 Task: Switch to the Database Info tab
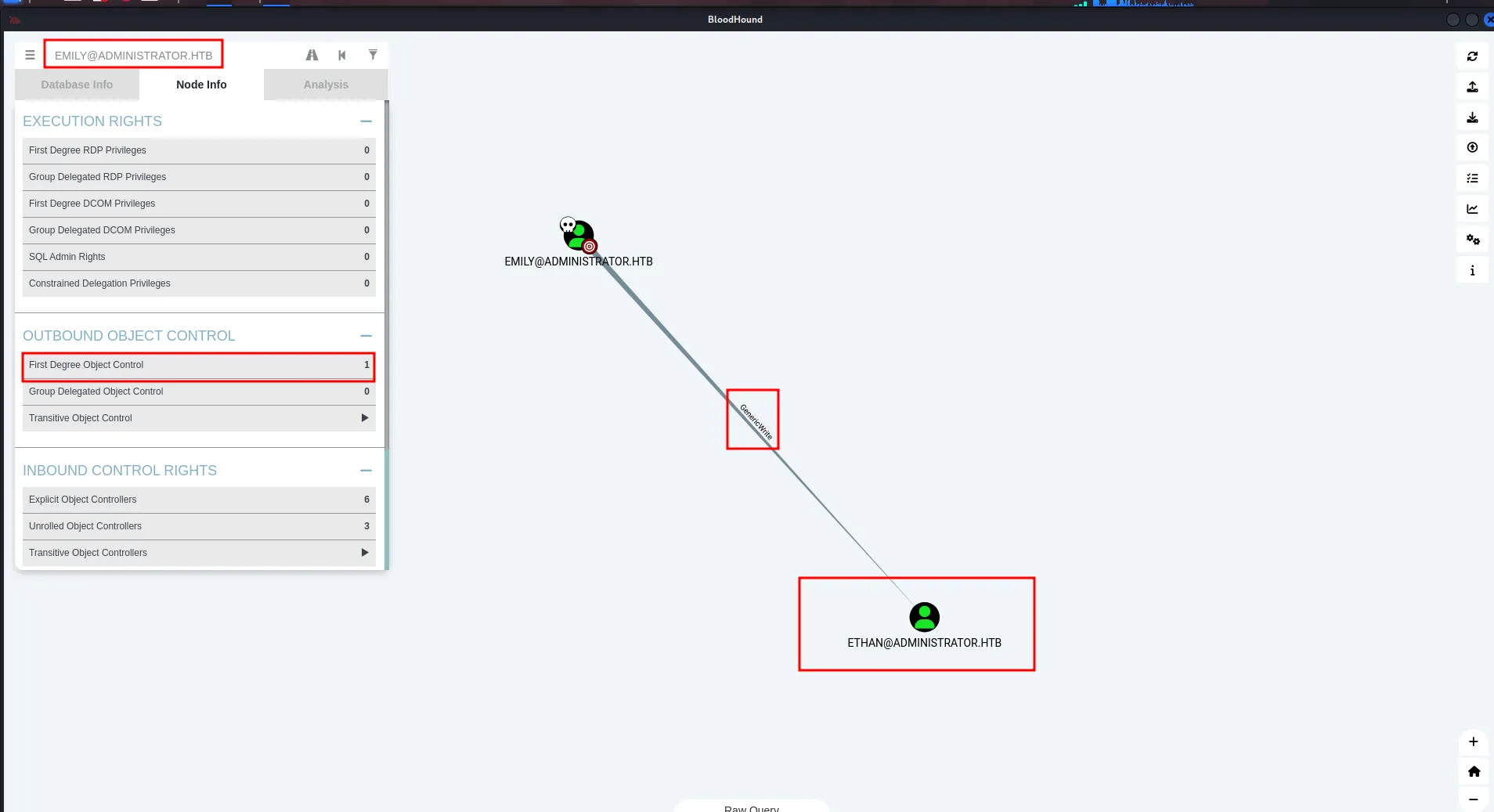[77, 85]
